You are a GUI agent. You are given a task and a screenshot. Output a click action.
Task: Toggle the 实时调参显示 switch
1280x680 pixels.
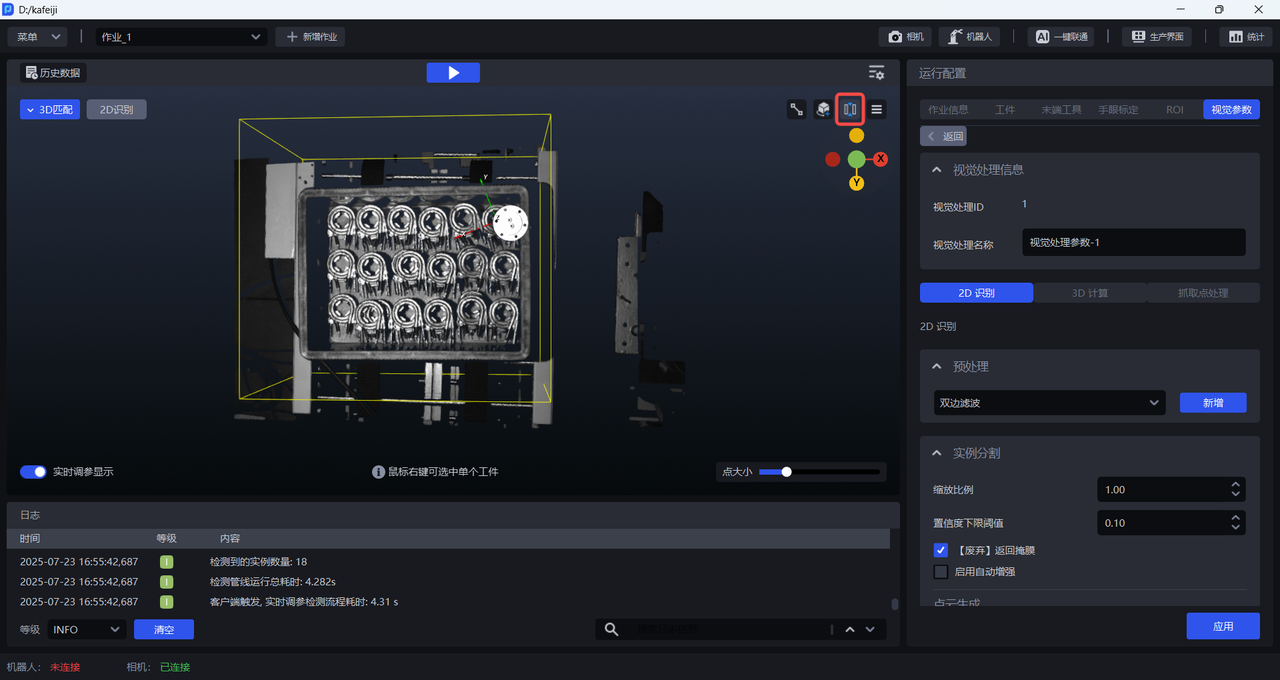pos(34,472)
